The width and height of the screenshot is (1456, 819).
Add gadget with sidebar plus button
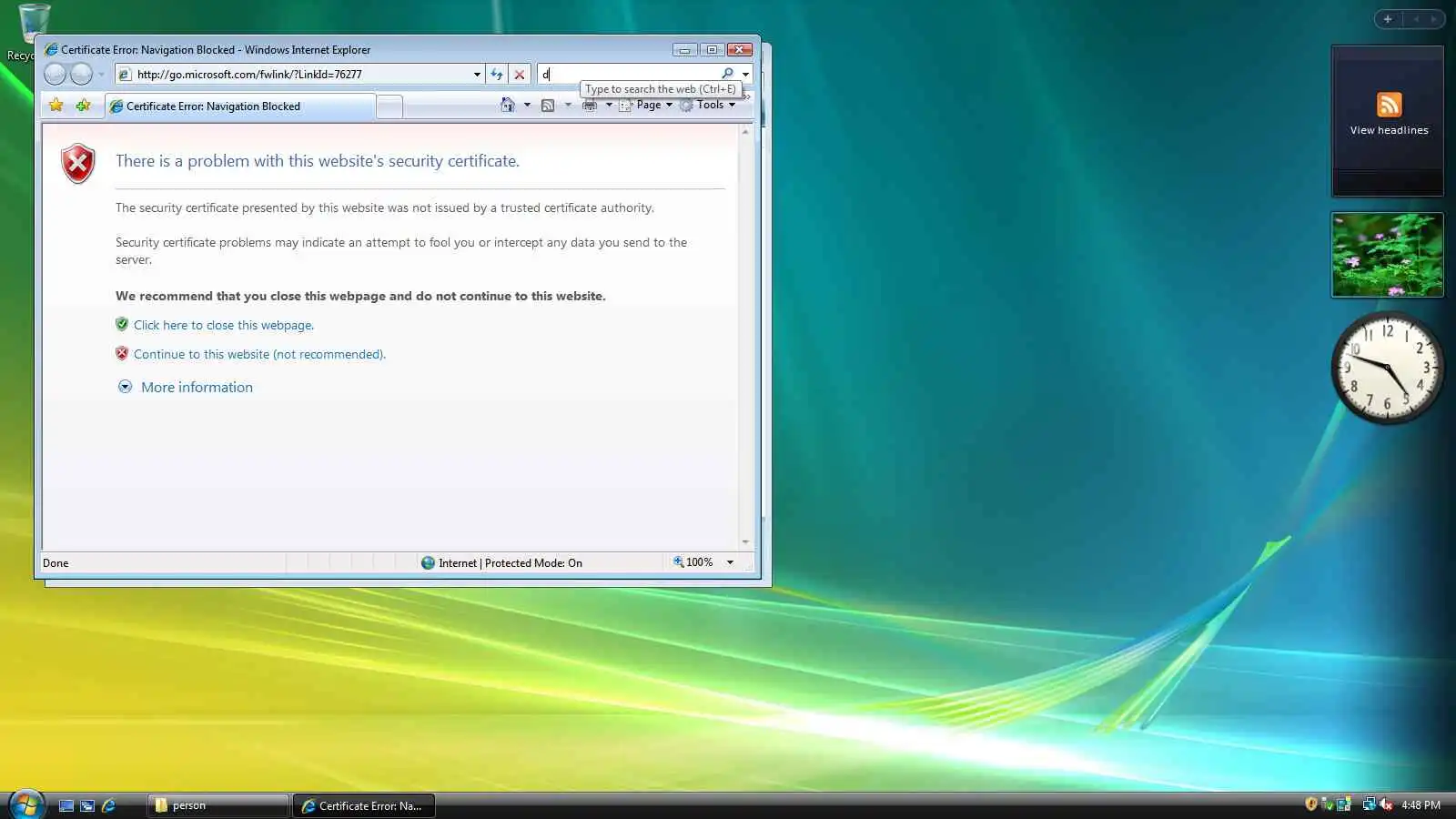(1388, 19)
